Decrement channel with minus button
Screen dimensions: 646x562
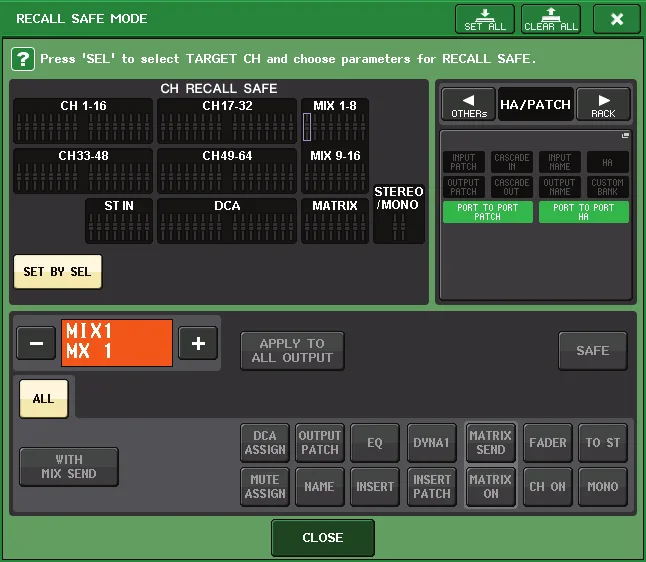tap(36, 343)
